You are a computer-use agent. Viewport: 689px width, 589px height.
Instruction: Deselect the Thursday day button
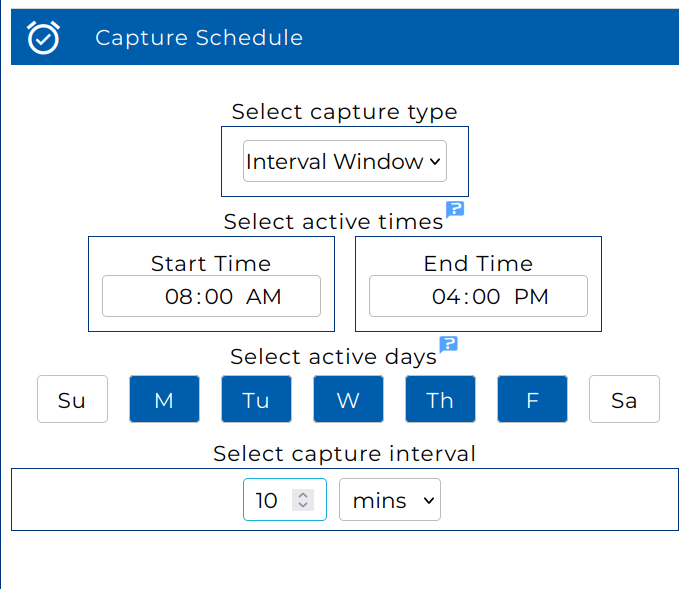coord(440,400)
